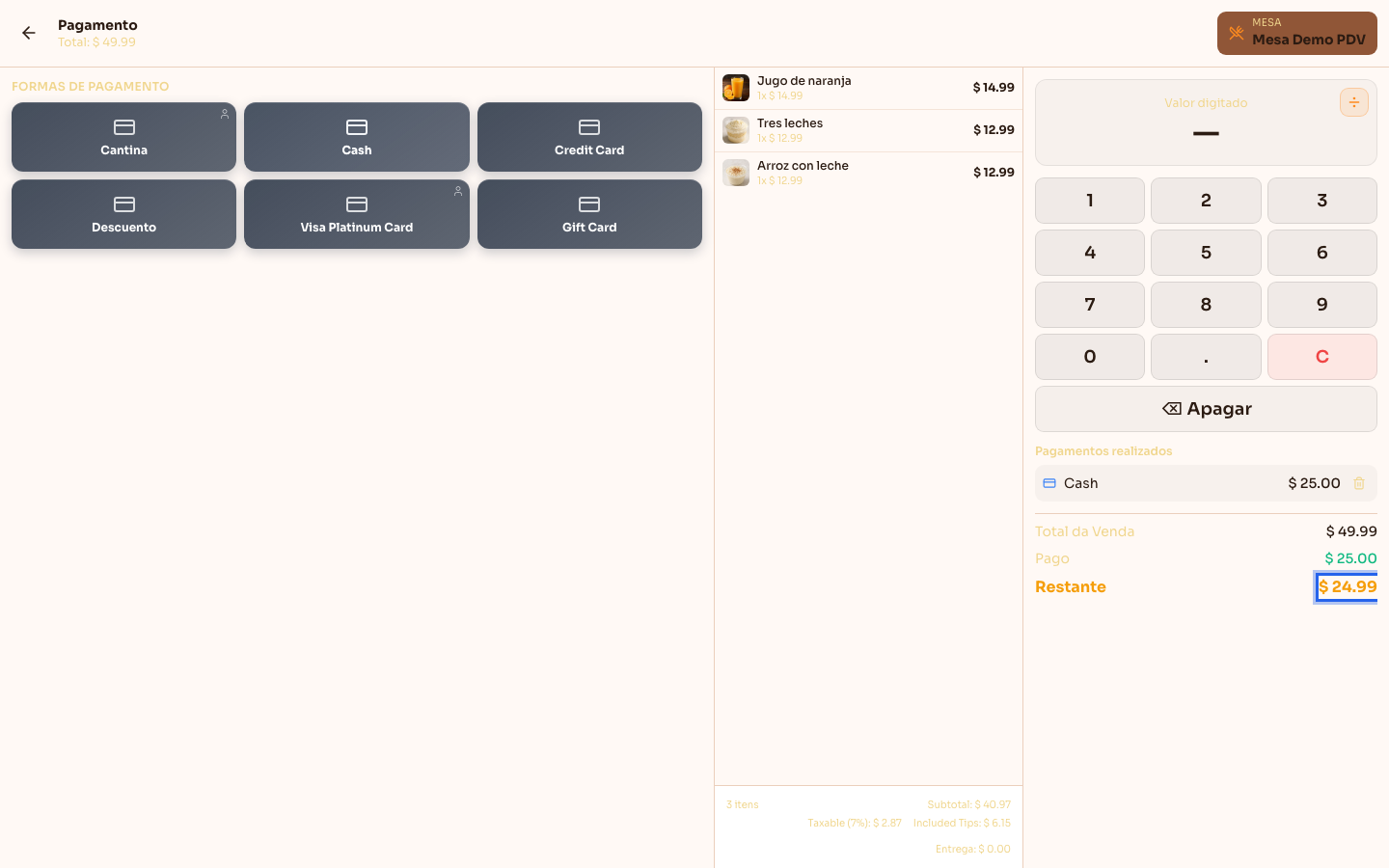Click the split bill divide icon

point(1354,102)
